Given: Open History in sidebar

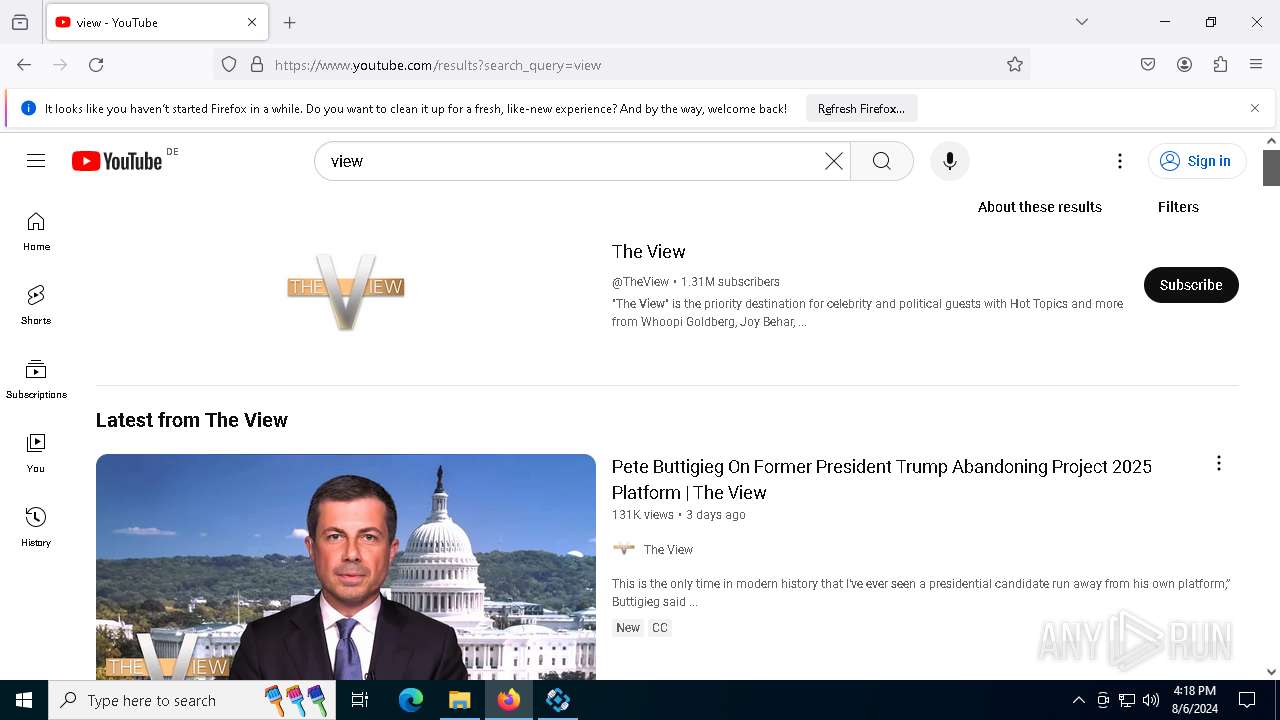Looking at the screenshot, I should coord(36,527).
